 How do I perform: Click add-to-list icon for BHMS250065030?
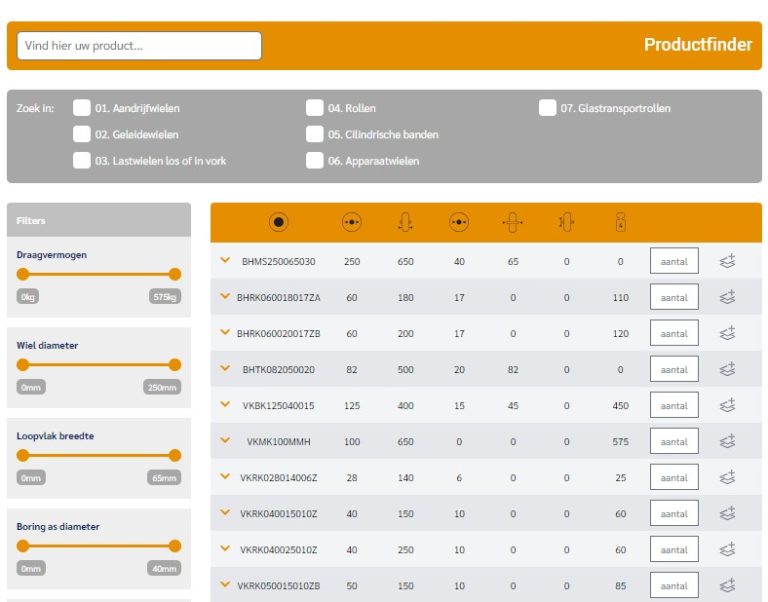click(x=727, y=261)
